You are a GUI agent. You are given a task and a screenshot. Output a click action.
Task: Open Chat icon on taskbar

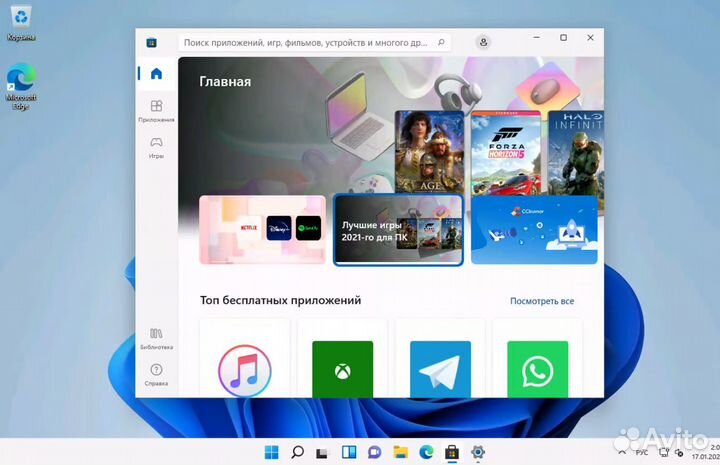375,453
